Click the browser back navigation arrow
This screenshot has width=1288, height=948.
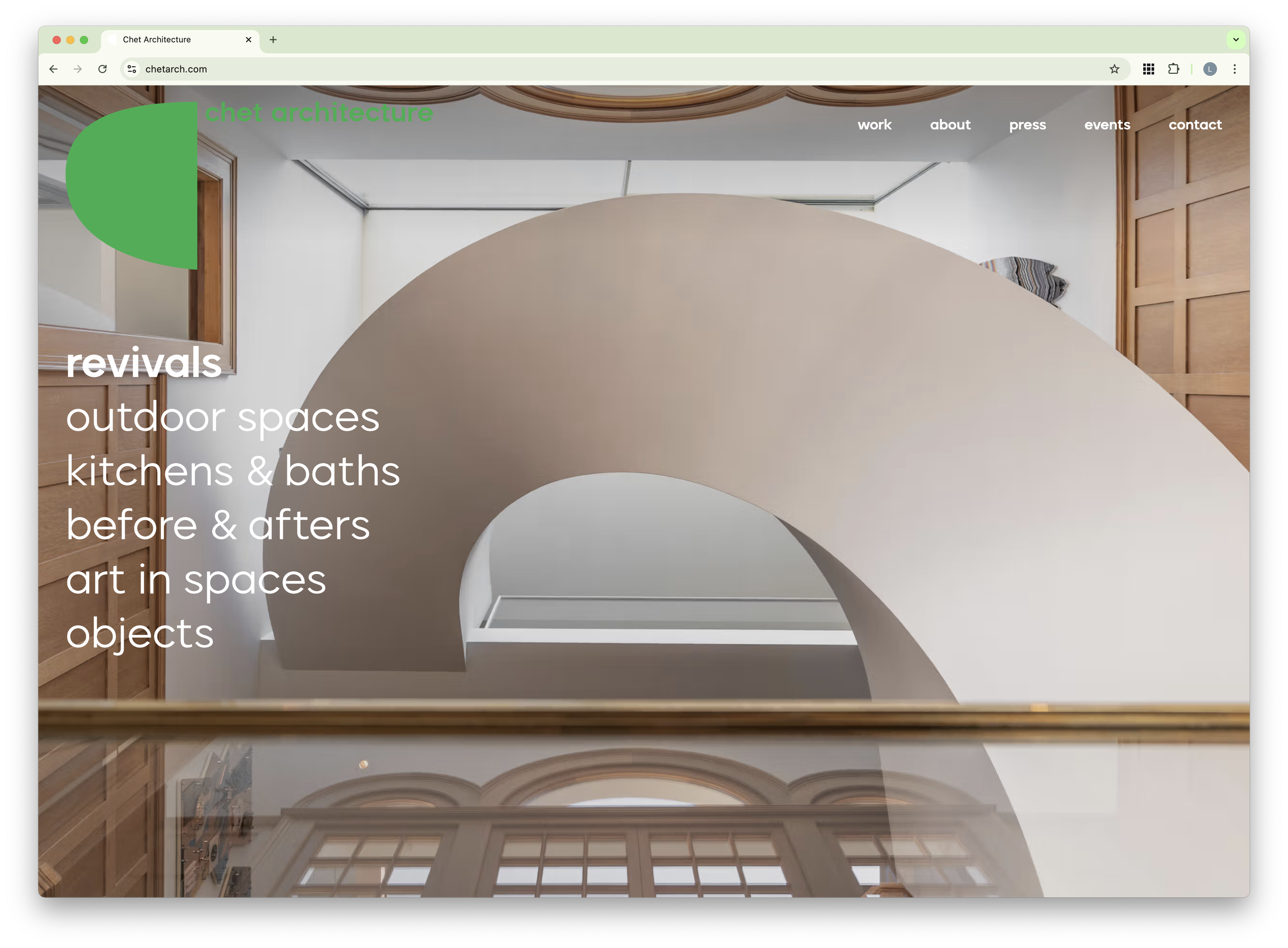click(53, 69)
